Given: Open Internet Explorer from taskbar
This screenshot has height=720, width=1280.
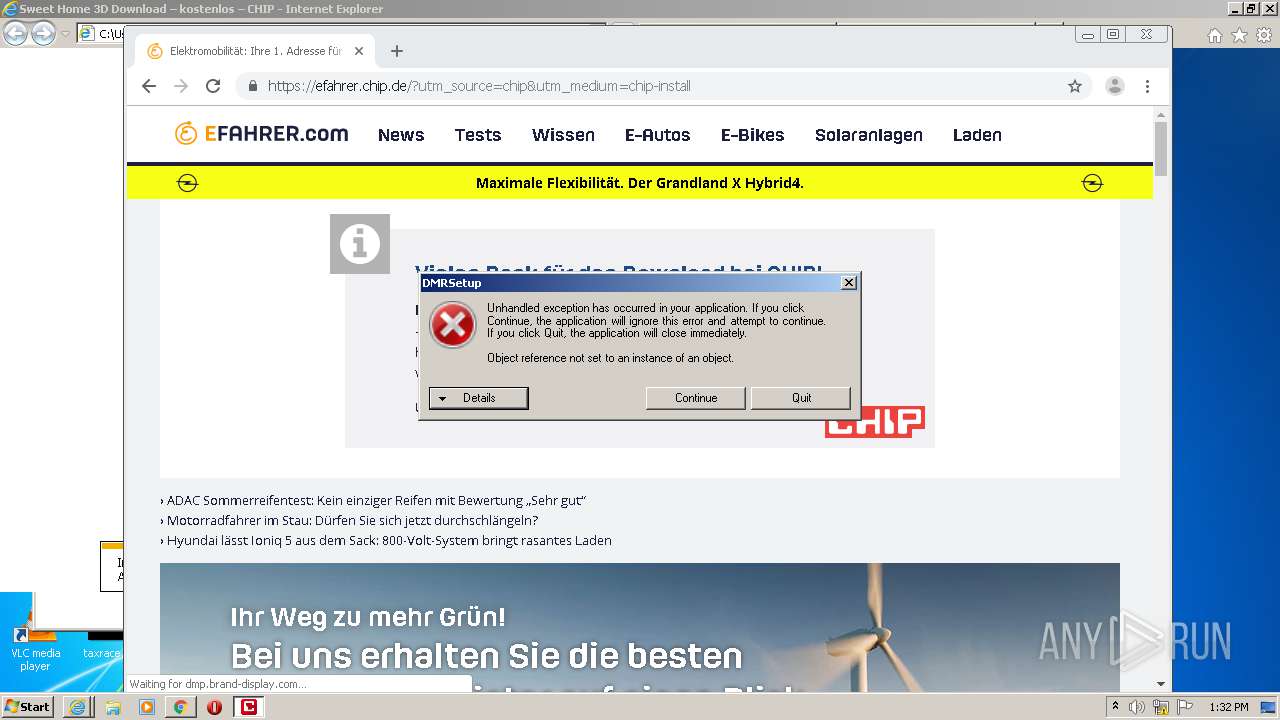Looking at the screenshot, I should pyautogui.click(x=78, y=707).
